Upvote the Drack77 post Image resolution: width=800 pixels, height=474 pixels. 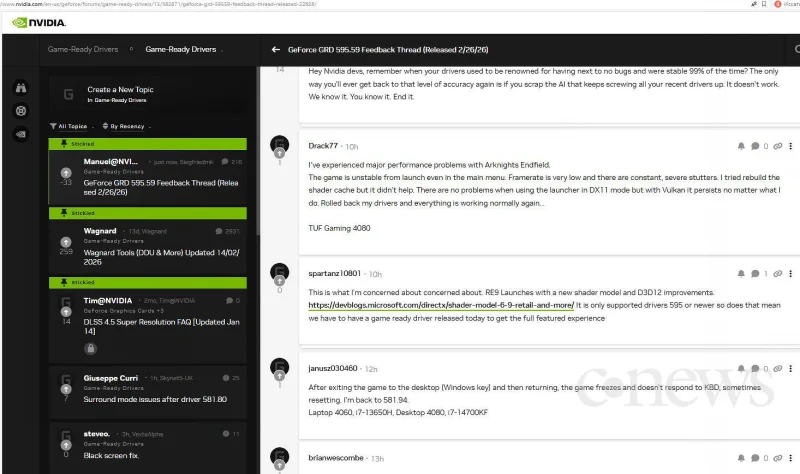click(280, 153)
